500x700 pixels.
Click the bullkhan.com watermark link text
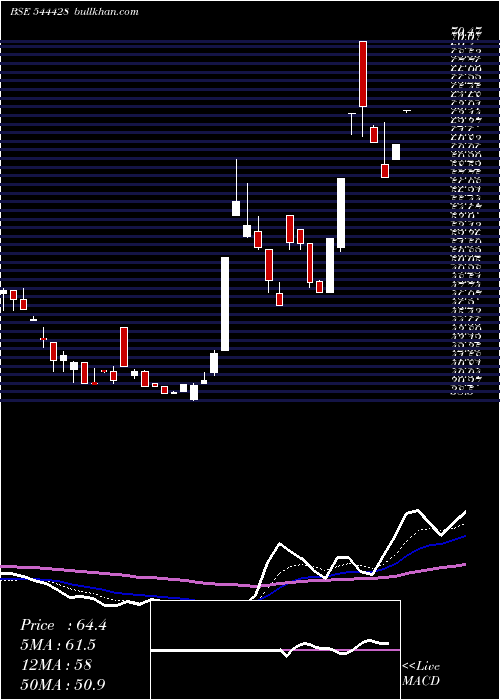(x=105, y=12)
